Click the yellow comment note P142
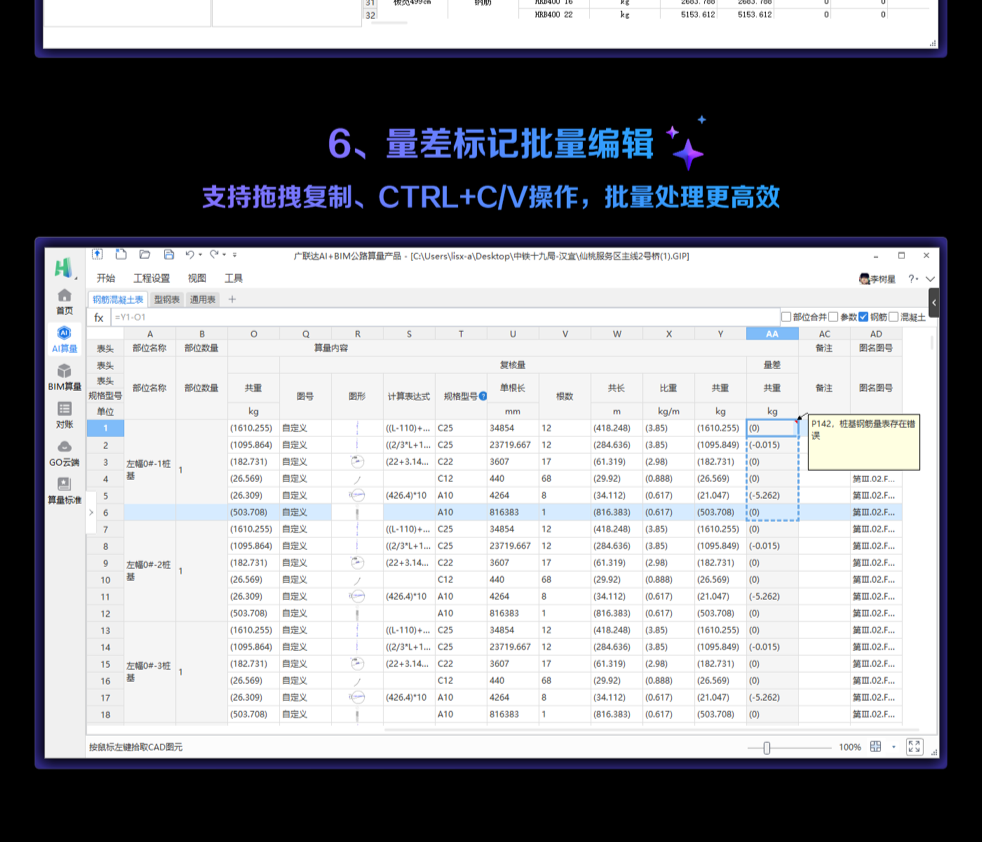Screen dimensions: 982x842 pyautogui.click(x=864, y=442)
